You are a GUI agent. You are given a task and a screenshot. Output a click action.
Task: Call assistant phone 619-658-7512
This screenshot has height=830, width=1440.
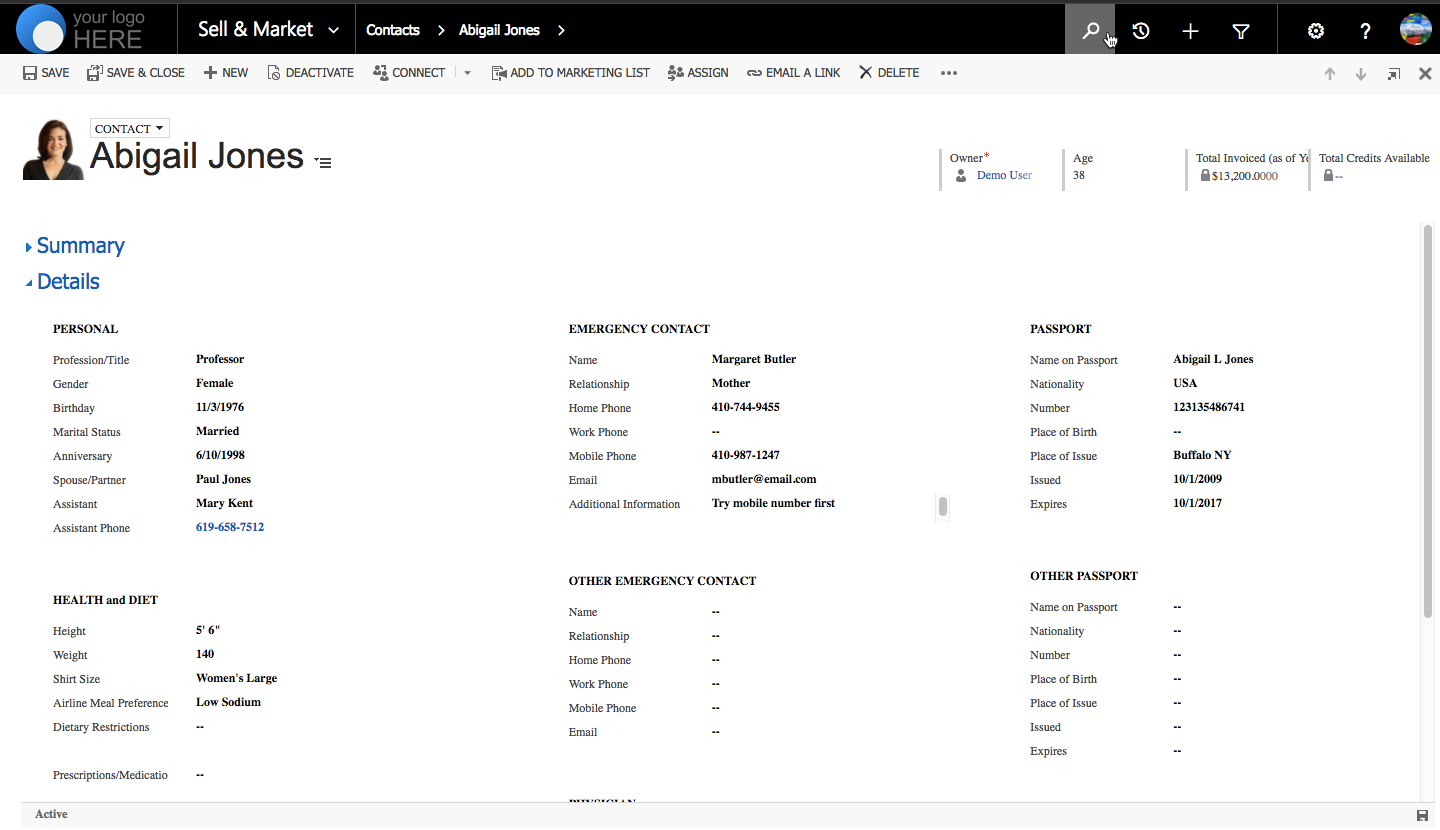(230, 527)
